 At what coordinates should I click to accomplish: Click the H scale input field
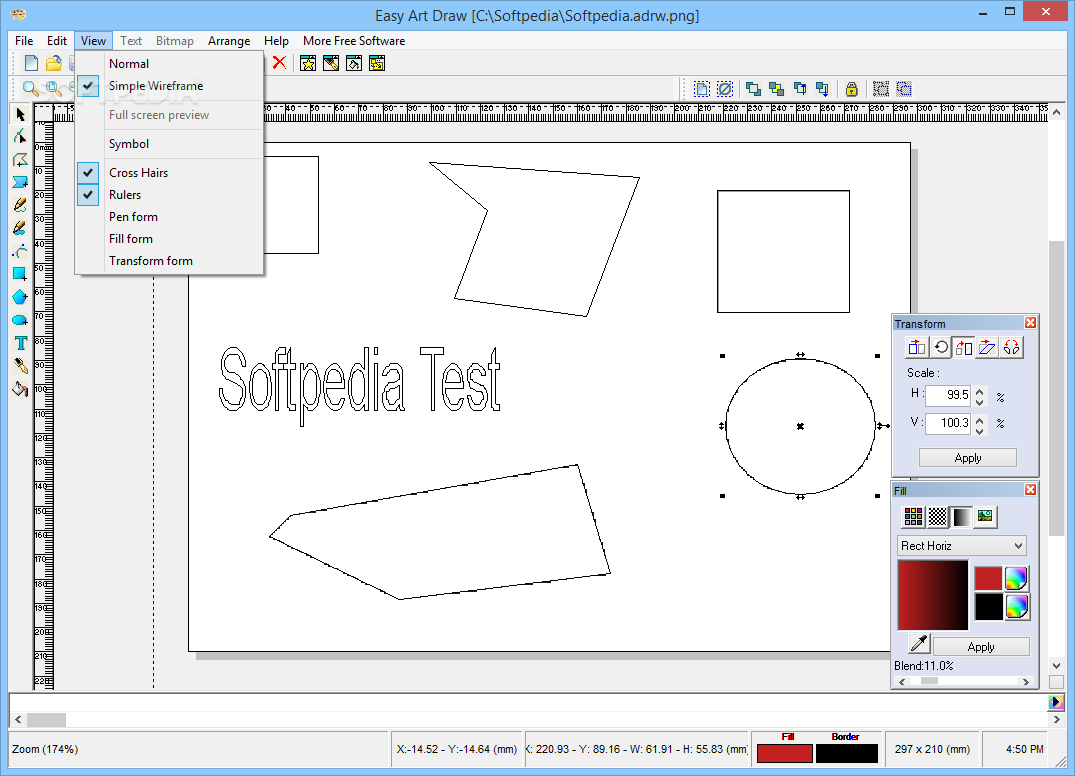coord(948,396)
